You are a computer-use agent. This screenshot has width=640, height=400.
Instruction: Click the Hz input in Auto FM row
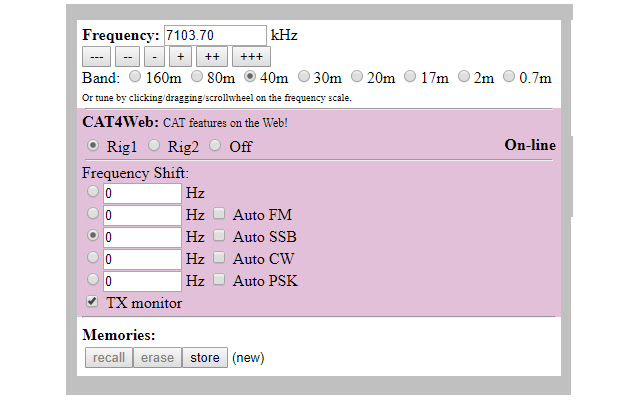click(142, 216)
